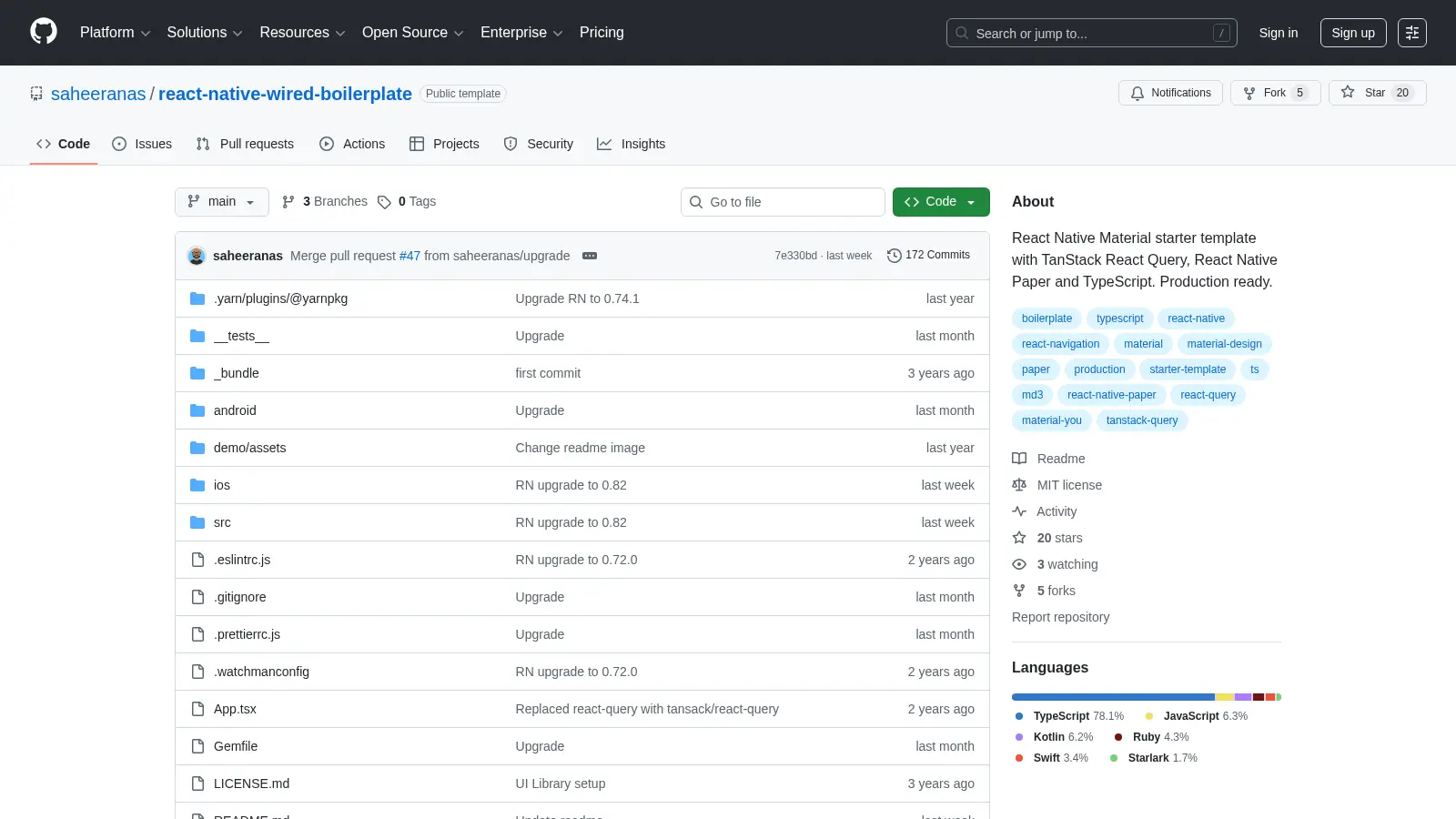Click the __tests__ folder icon
1456x819 pixels.
click(197, 336)
